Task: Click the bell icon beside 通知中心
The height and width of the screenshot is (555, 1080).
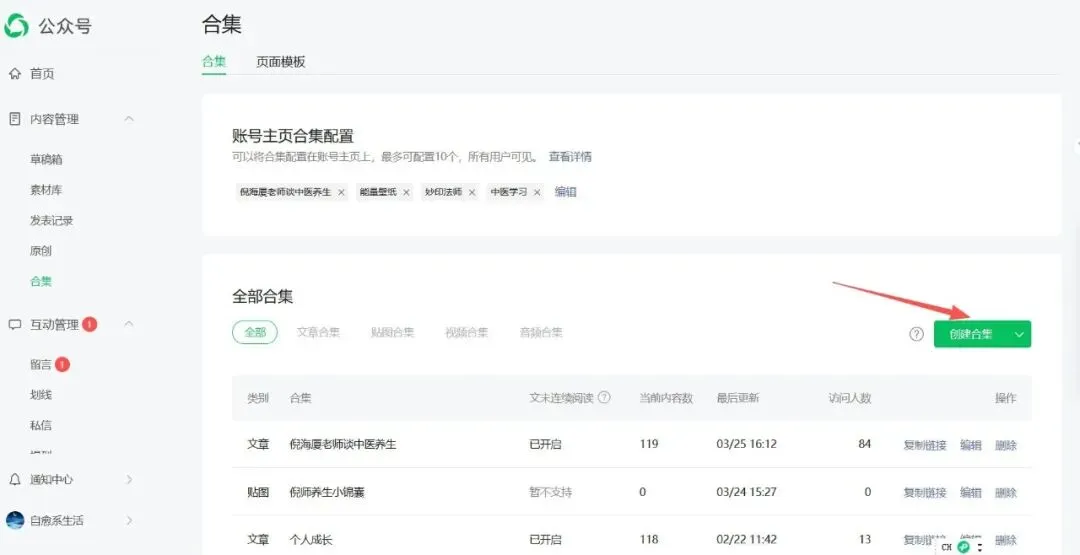Action: click(x=14, y=479)
